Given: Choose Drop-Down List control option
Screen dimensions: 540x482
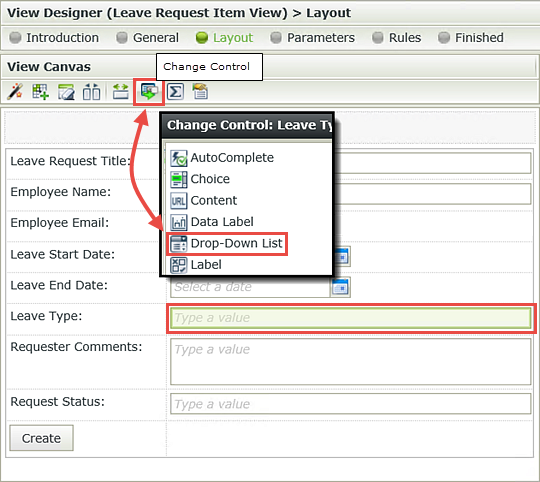Looking at the screenshot, I should click(x=227, y=243).
